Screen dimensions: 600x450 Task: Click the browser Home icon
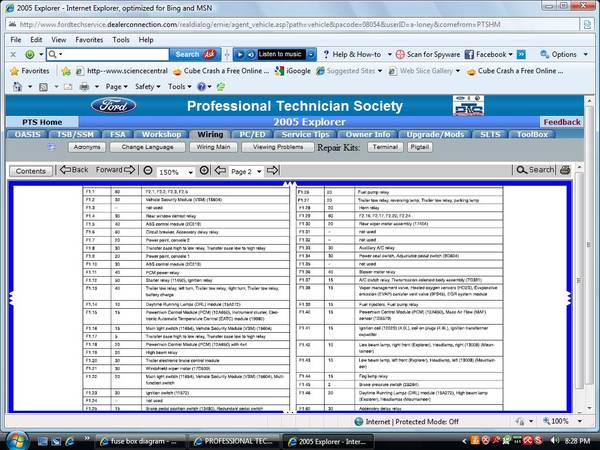[x=17, y=87]
